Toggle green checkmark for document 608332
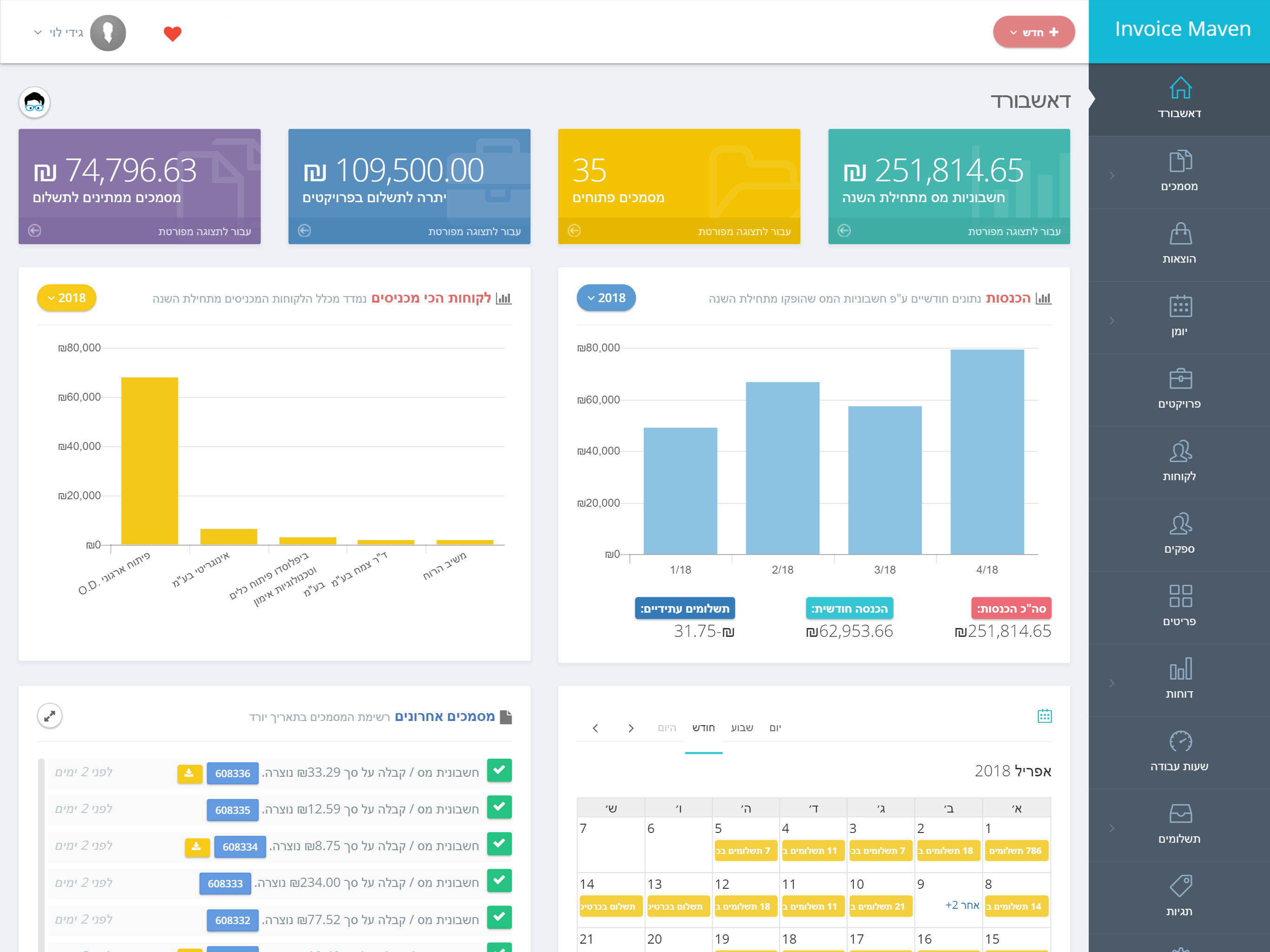Image resolution: width=1270 pixels, height=952 pixels. (x=499, y=918)
